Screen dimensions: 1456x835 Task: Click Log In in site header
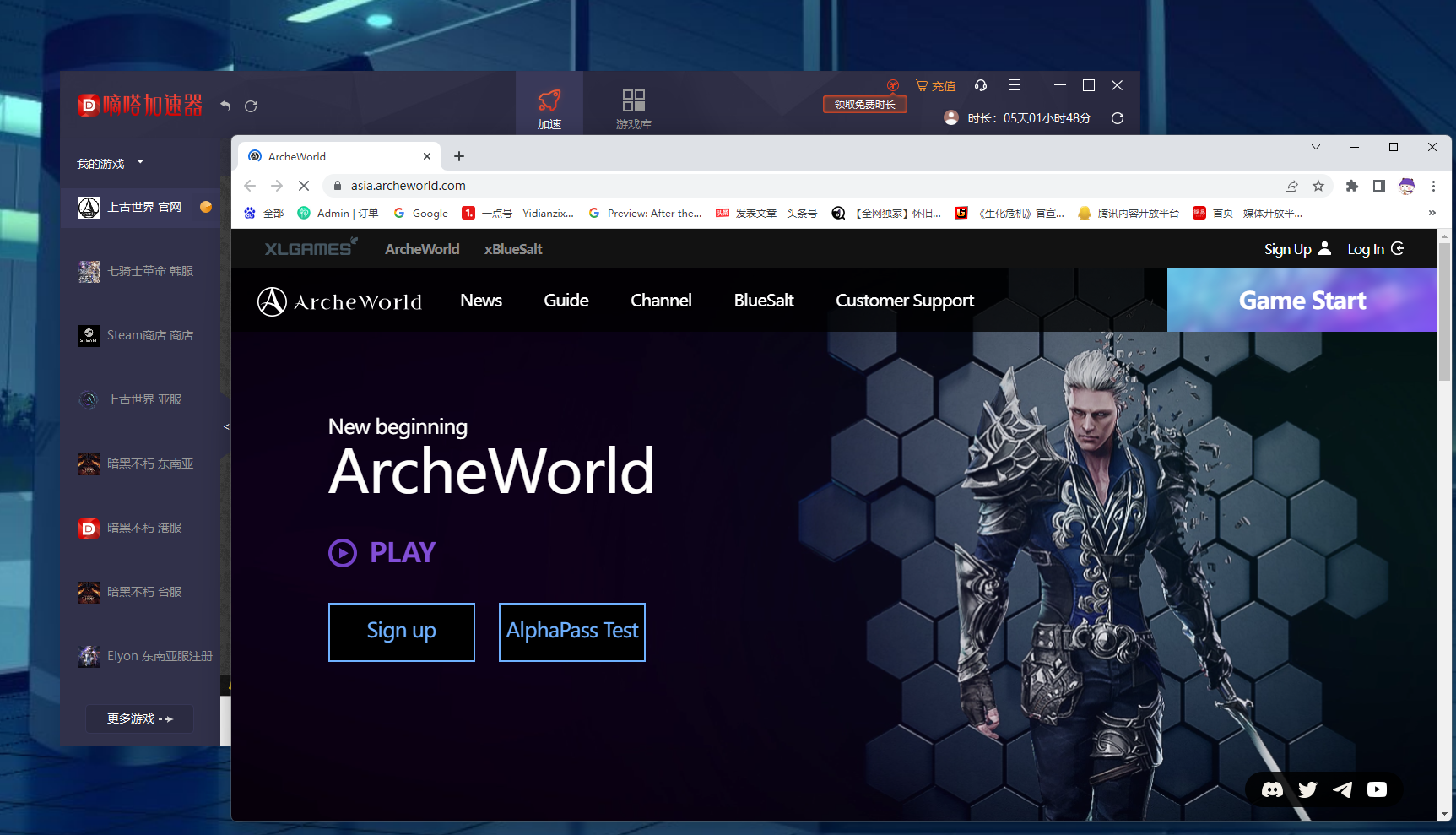[x=1375, y=248]
